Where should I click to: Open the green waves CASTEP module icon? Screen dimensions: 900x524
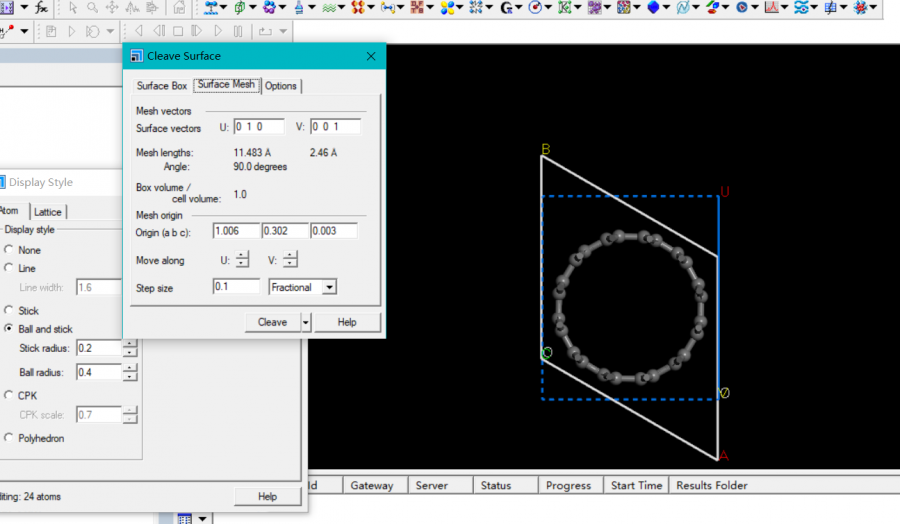pos(328,7)
